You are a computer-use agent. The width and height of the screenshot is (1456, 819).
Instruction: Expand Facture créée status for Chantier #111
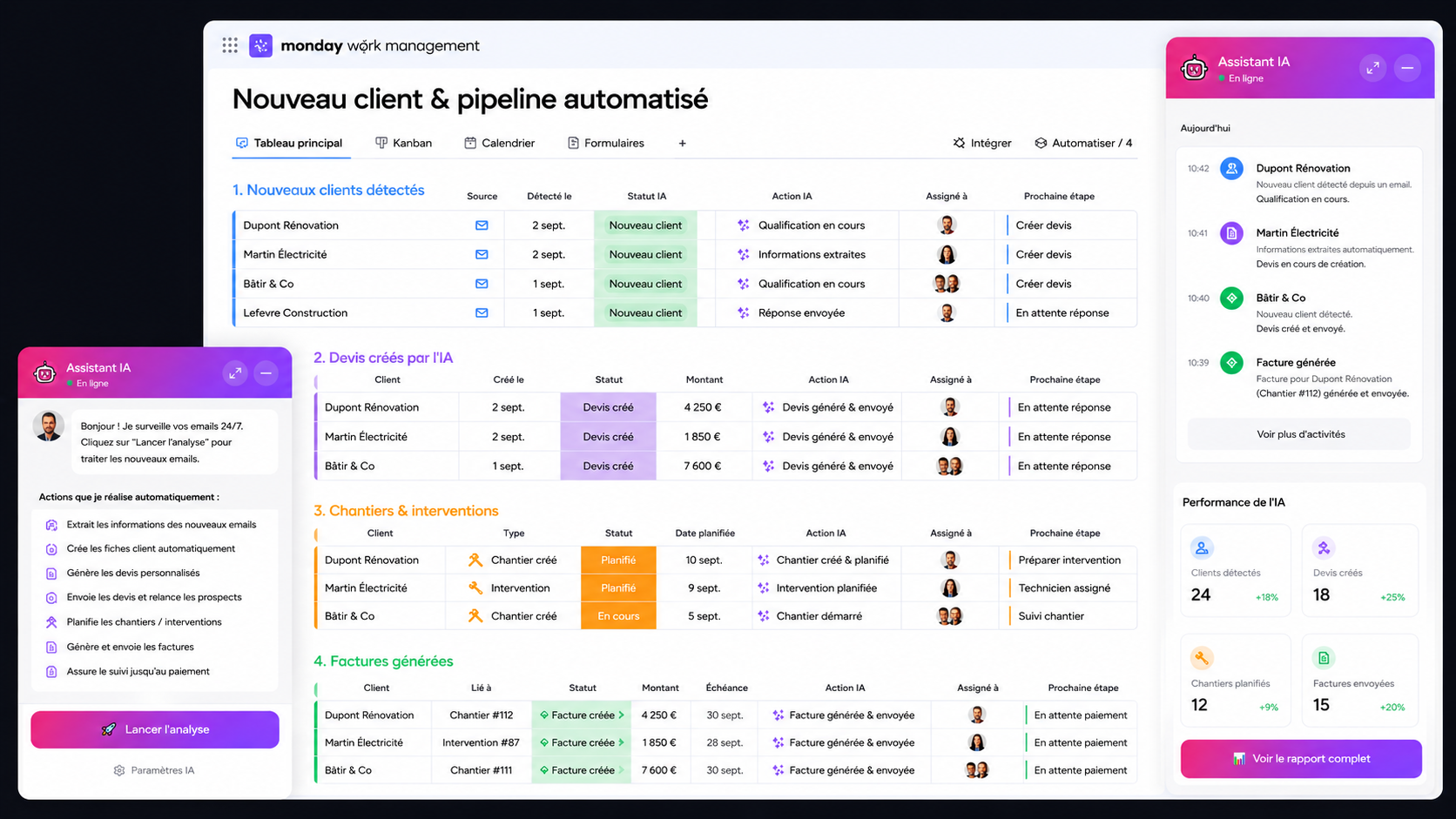(582, 770)
